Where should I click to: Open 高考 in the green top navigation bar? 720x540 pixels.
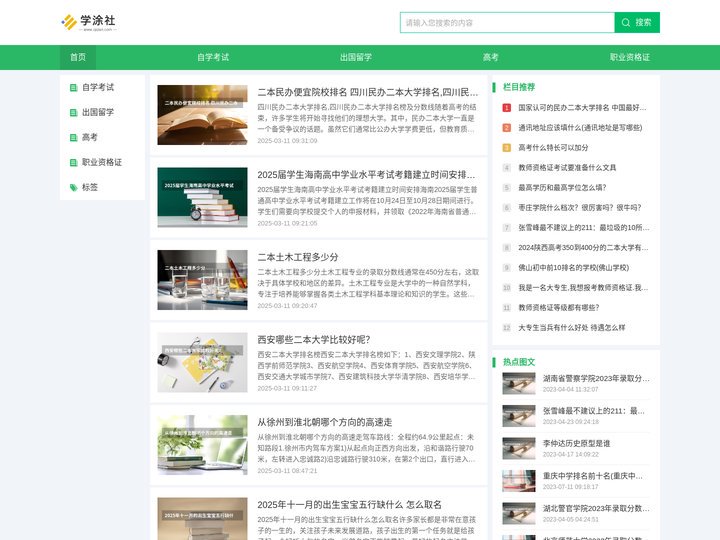pos(490,57)
